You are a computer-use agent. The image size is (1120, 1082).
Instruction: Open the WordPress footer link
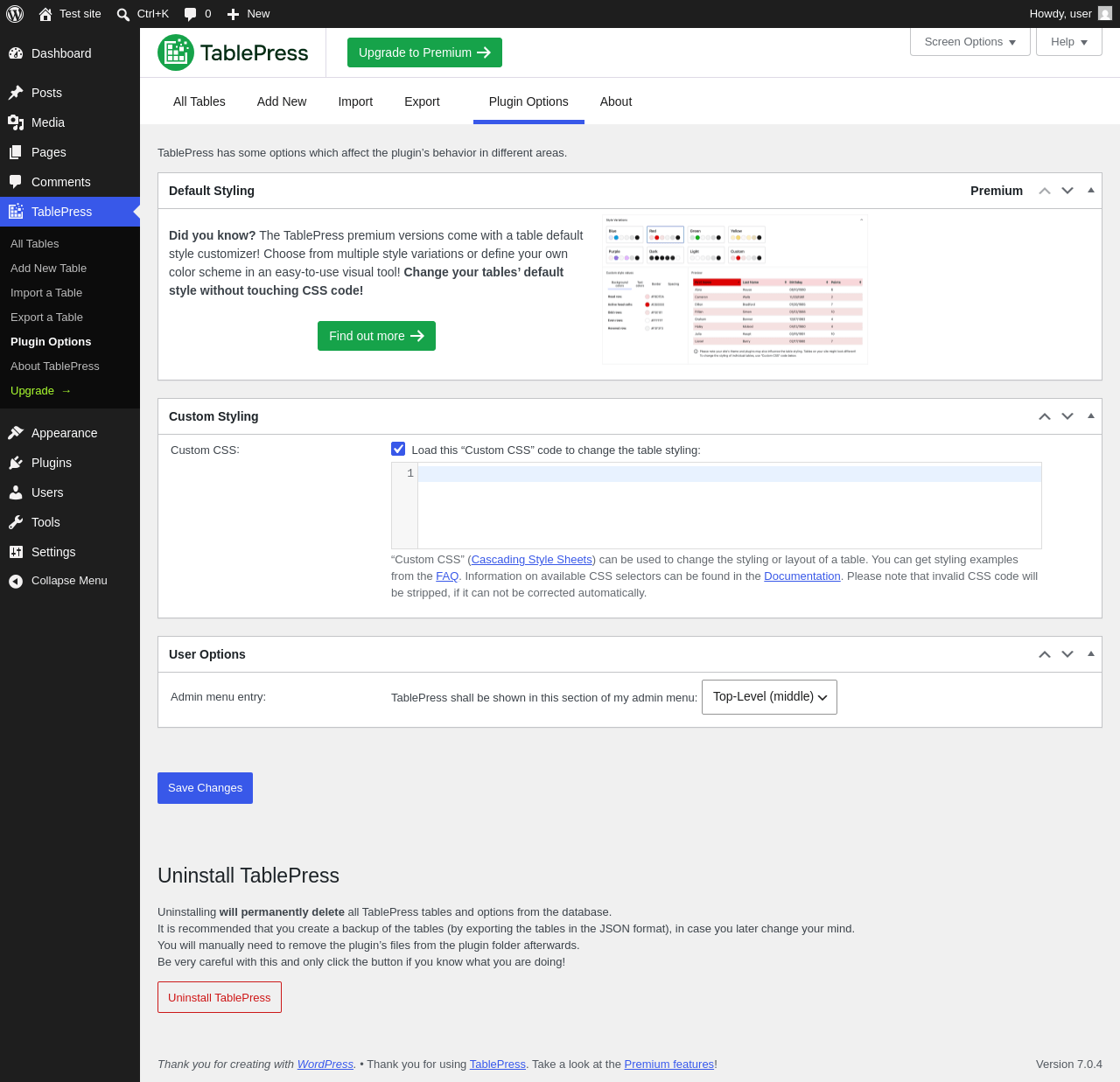coord(325,1065)
